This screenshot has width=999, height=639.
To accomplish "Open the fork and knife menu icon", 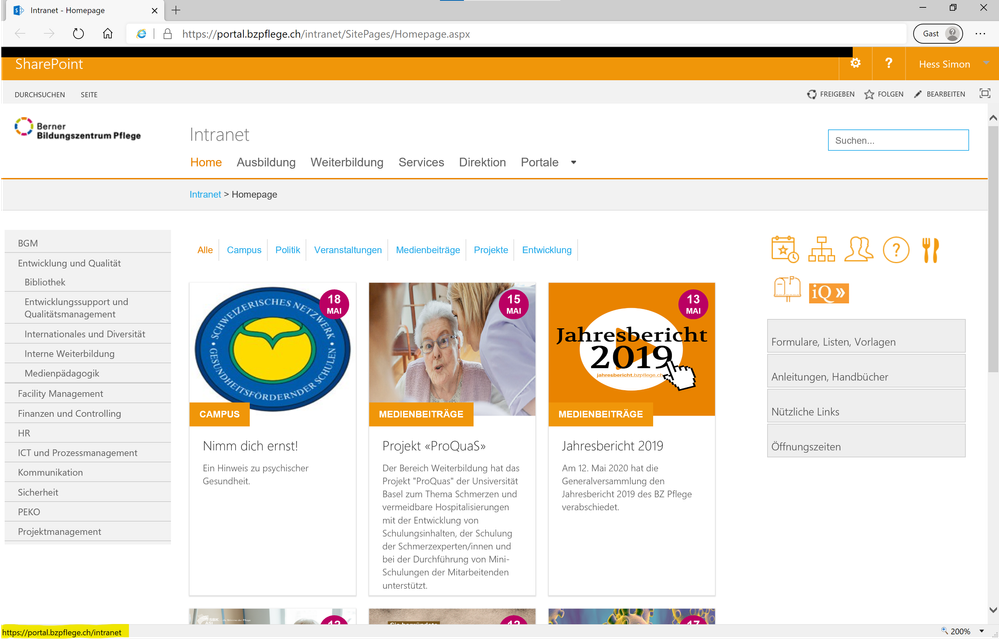I will [x=930, y=250].
